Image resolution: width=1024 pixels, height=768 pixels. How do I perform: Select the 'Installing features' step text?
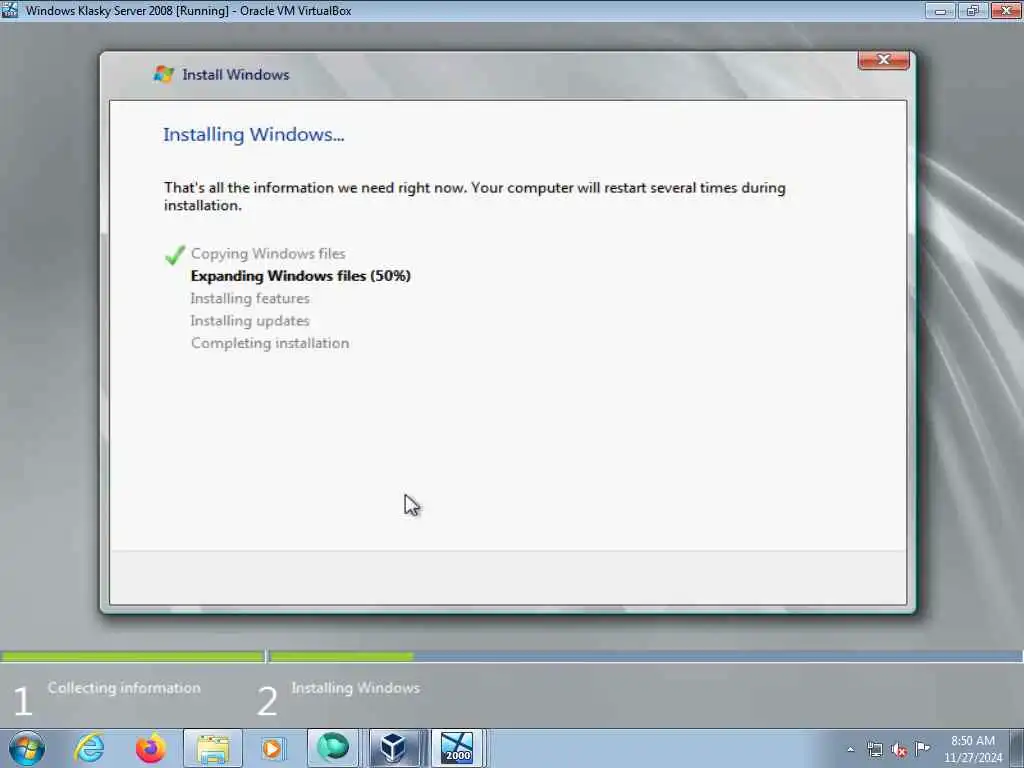click(250, 298)
